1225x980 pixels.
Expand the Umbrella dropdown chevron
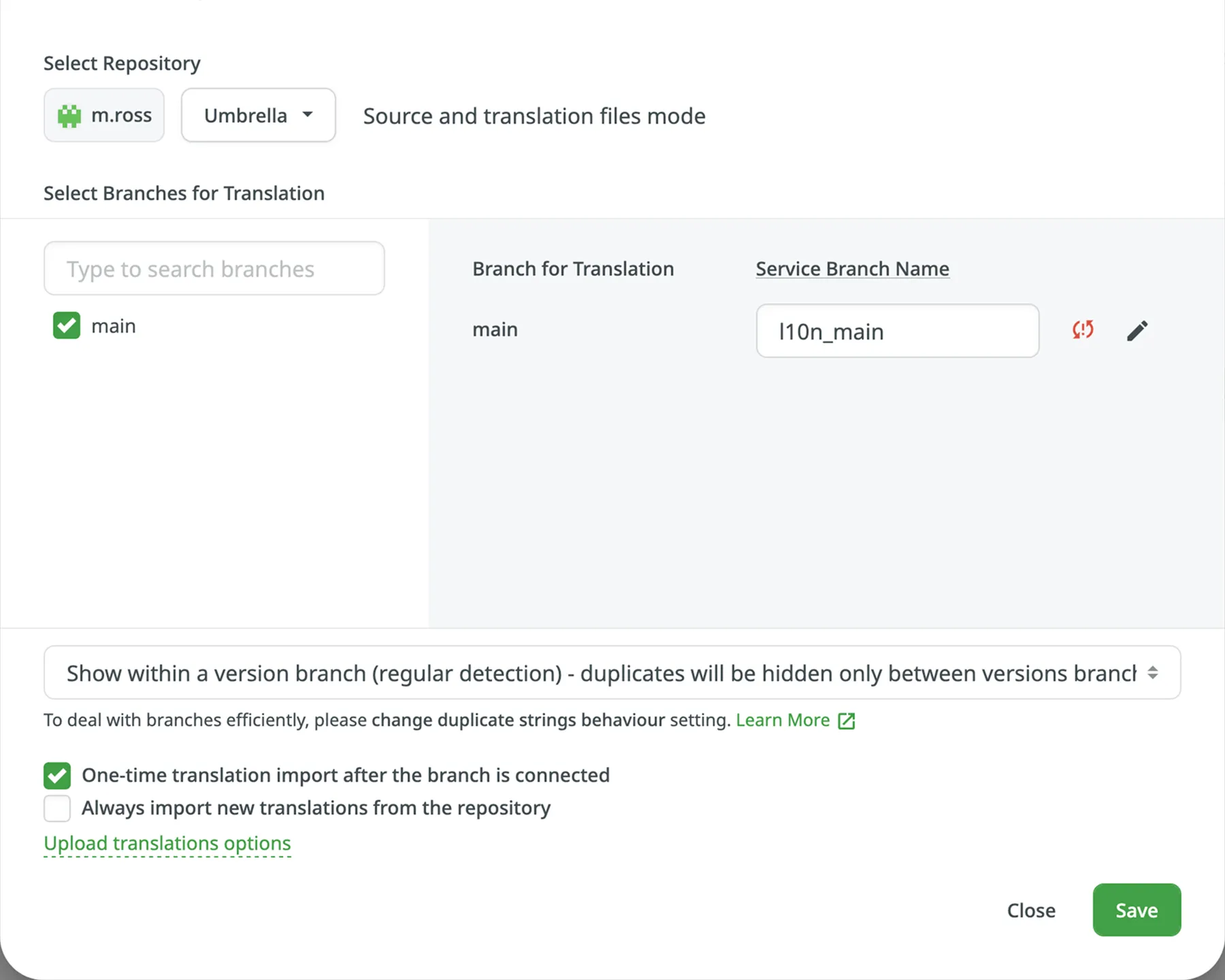point(308,115)
